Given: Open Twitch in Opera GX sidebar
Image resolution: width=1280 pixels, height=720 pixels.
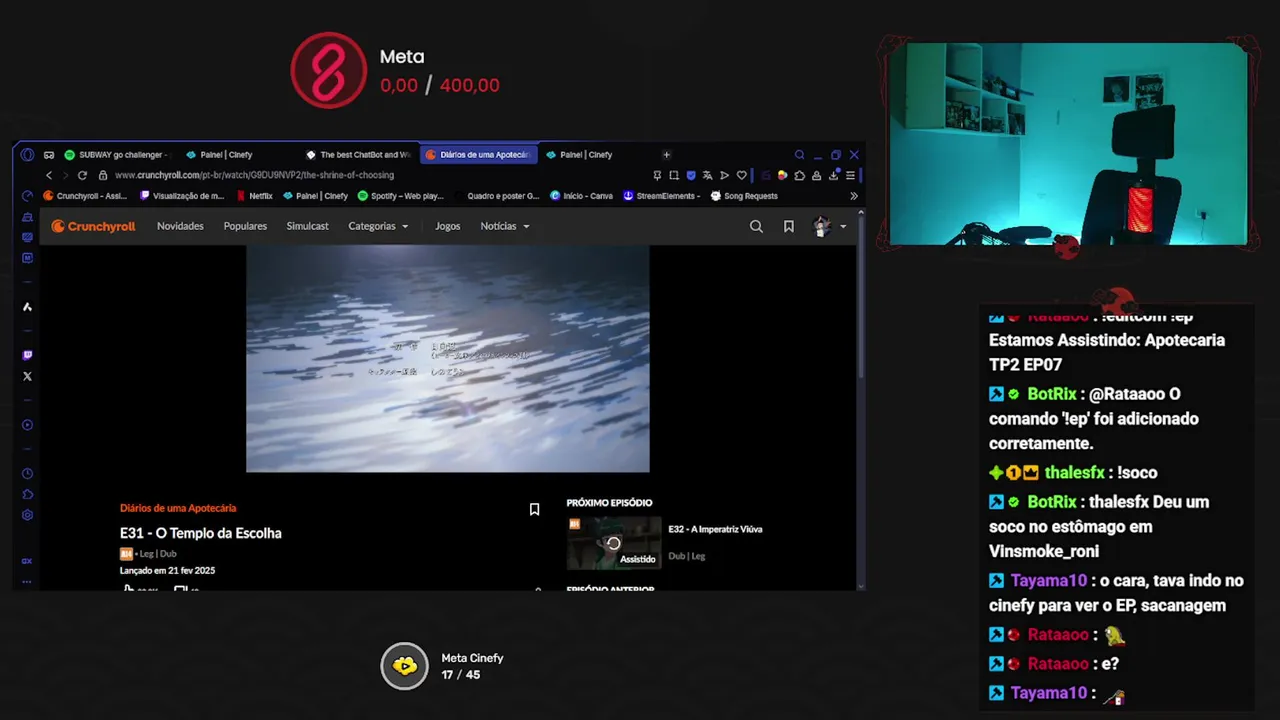Looking at the screenshot, I should pyautogui.click(x=27, y=355).
